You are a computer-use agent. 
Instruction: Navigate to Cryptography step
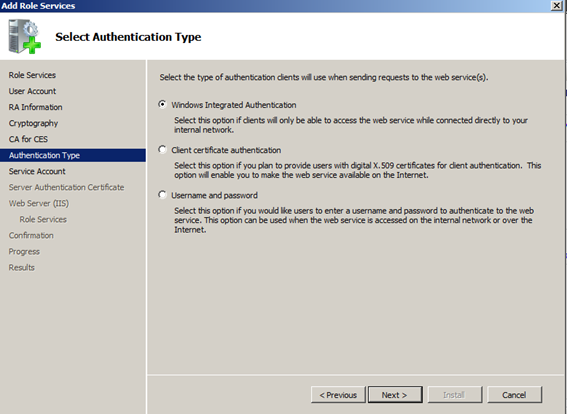pos(33,123)
